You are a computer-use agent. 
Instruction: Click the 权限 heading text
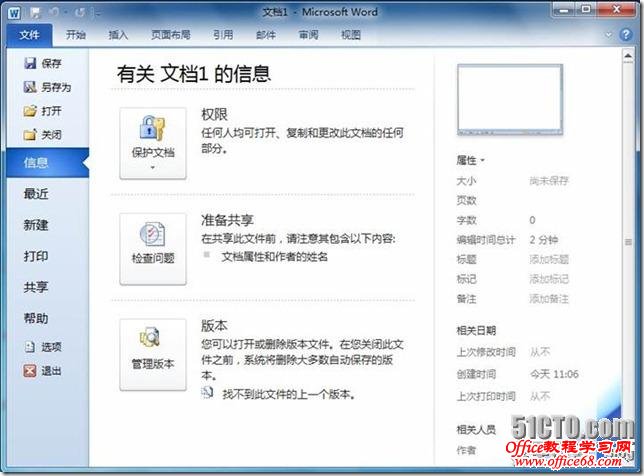point(214,114)
